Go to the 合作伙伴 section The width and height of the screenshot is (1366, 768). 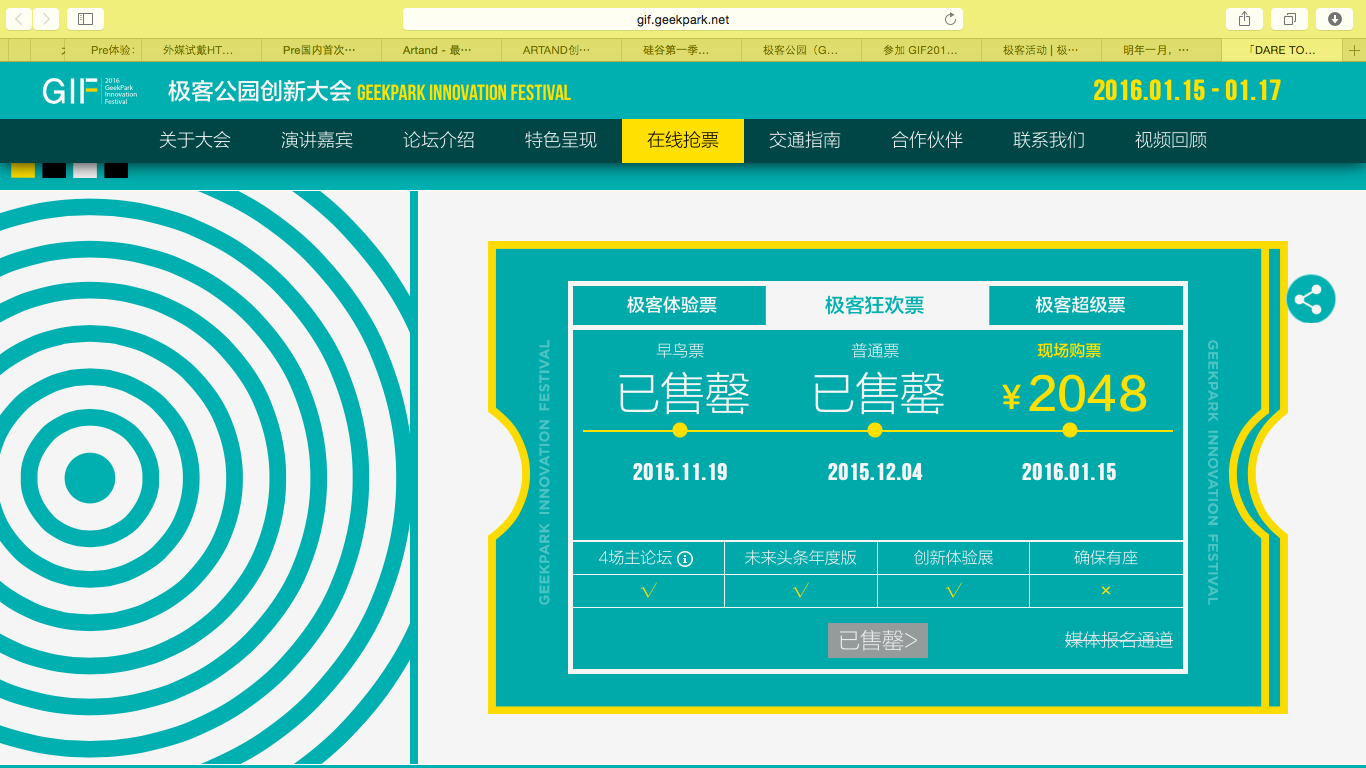click(x=927, y=140)
